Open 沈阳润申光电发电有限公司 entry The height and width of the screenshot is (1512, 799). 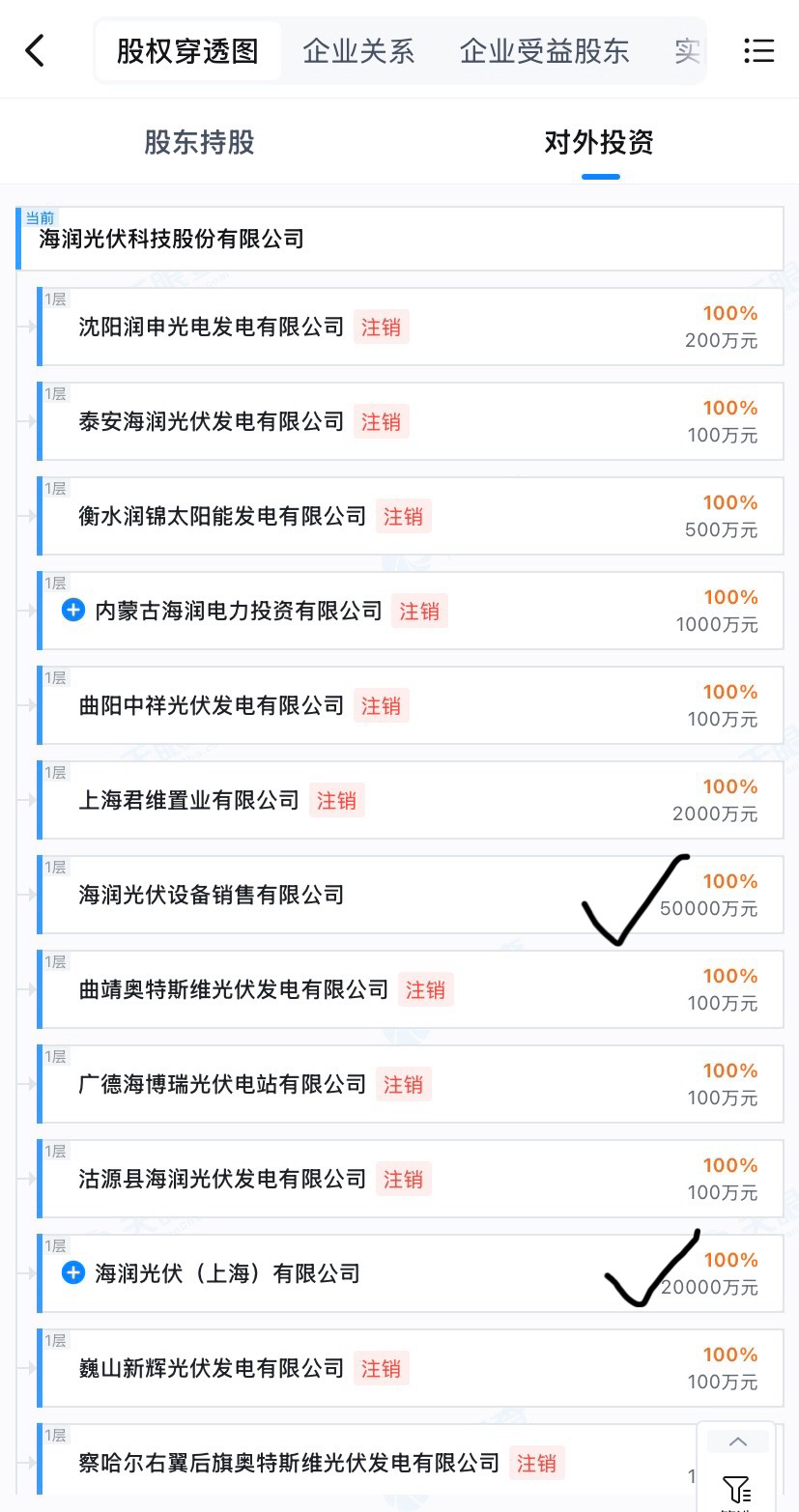click(411, 327)
